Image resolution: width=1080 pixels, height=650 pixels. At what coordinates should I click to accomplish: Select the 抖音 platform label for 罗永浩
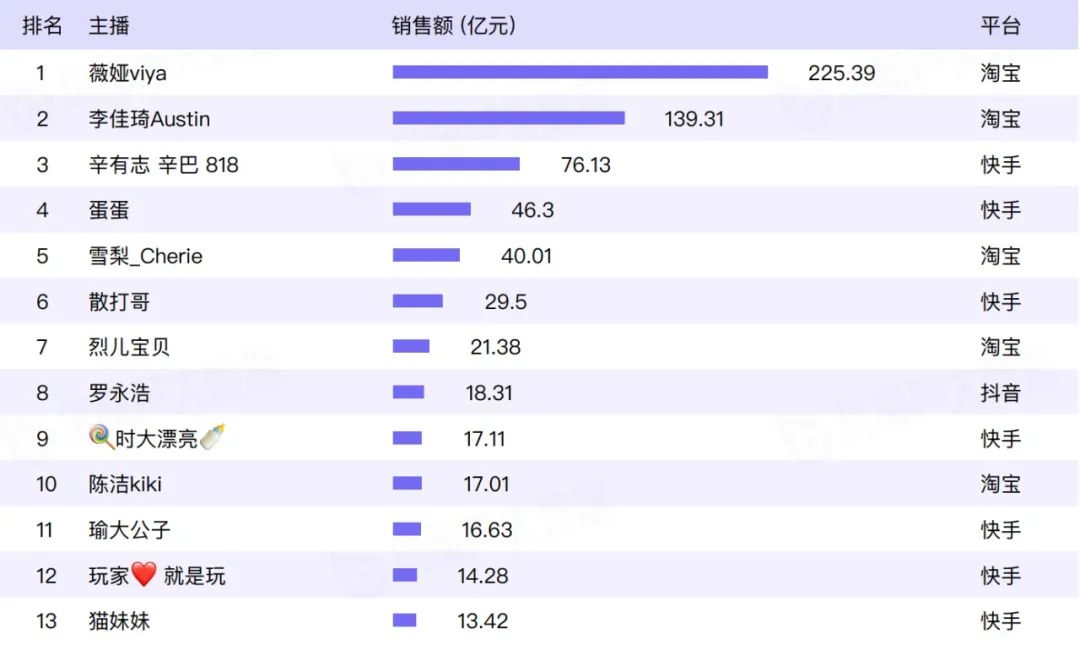1000,393
